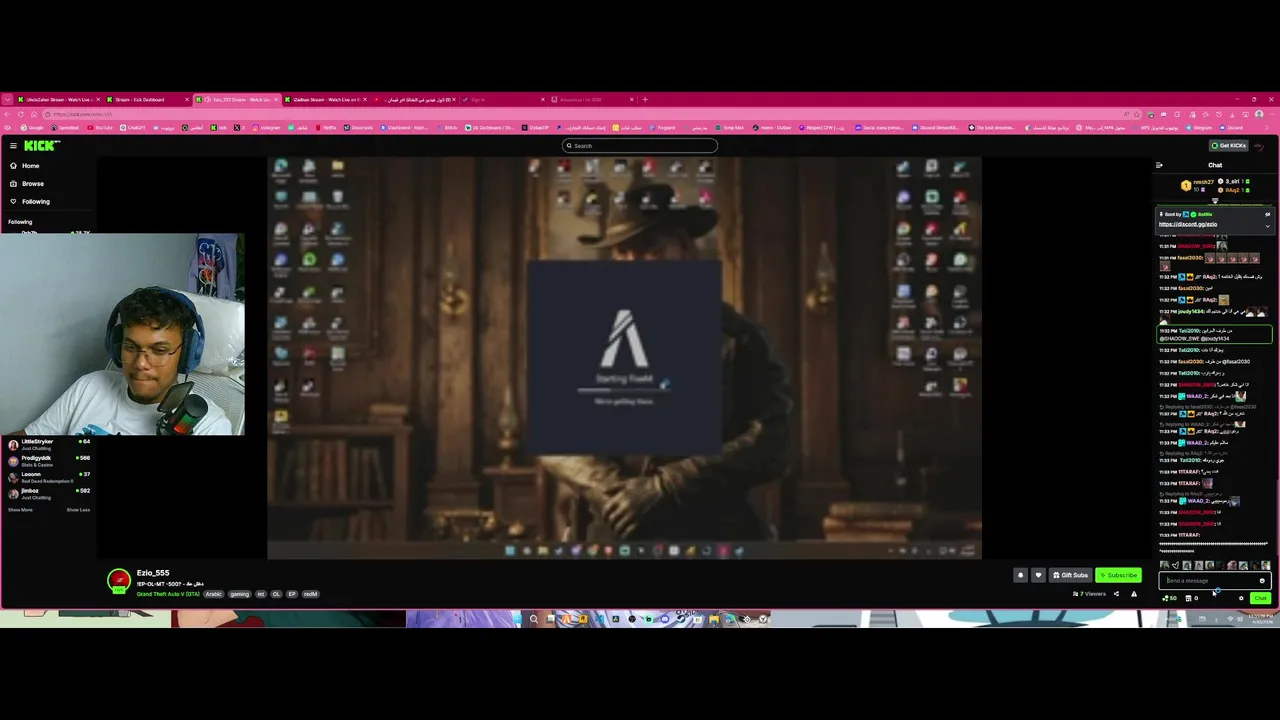Open the KICKs balance 50 icon
This screenshot has width=1280, height=720.
pos(1169,598)
